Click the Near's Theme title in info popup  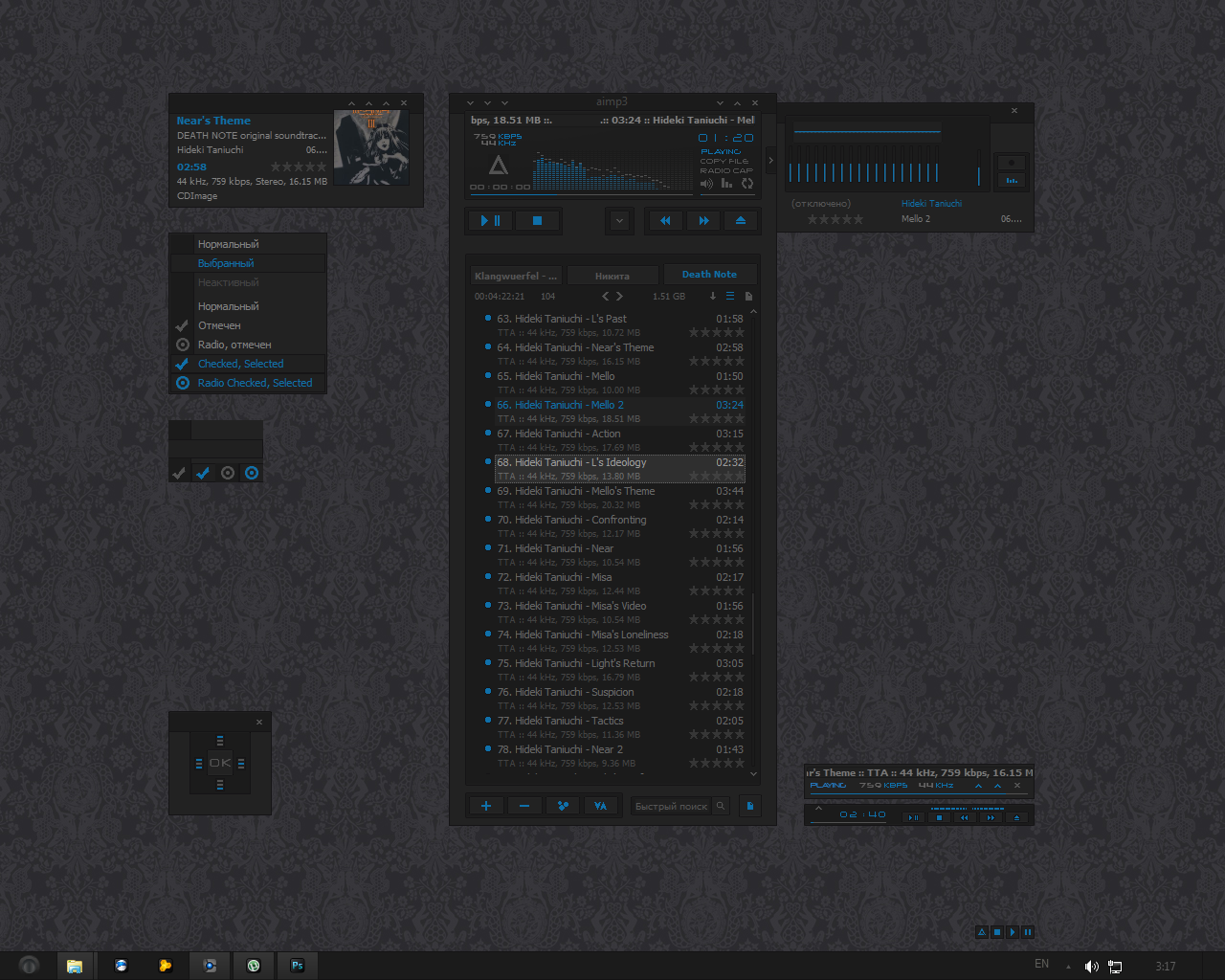tap(213, 121)
